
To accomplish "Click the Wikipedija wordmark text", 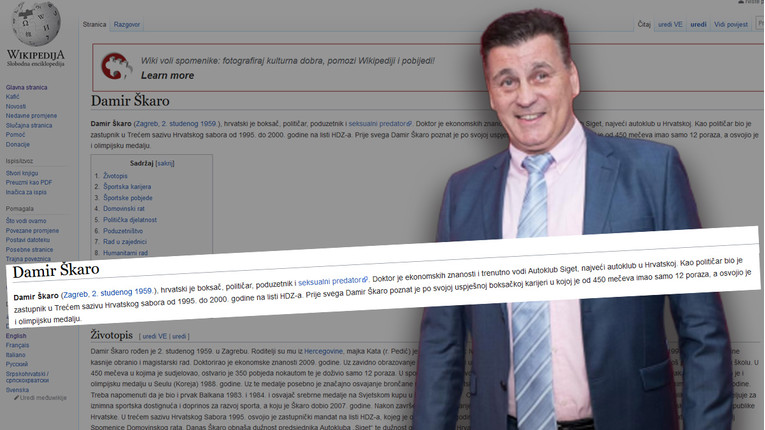I will (x=36, y=55).
